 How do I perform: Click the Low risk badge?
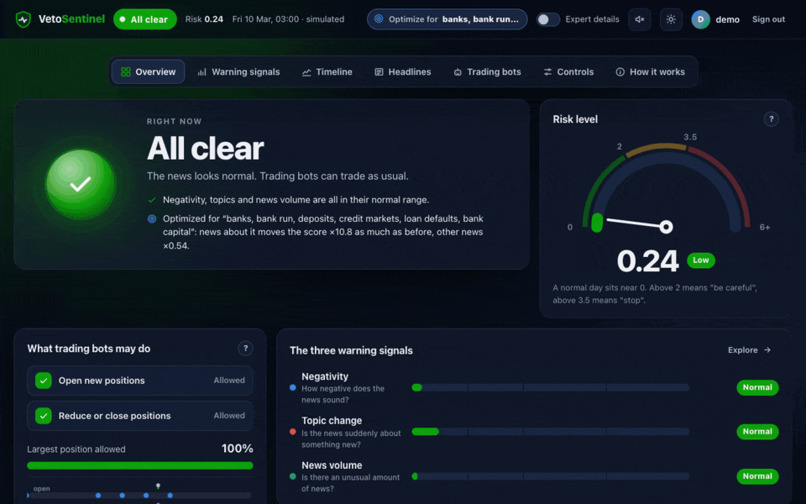click(x=701, y=260)
